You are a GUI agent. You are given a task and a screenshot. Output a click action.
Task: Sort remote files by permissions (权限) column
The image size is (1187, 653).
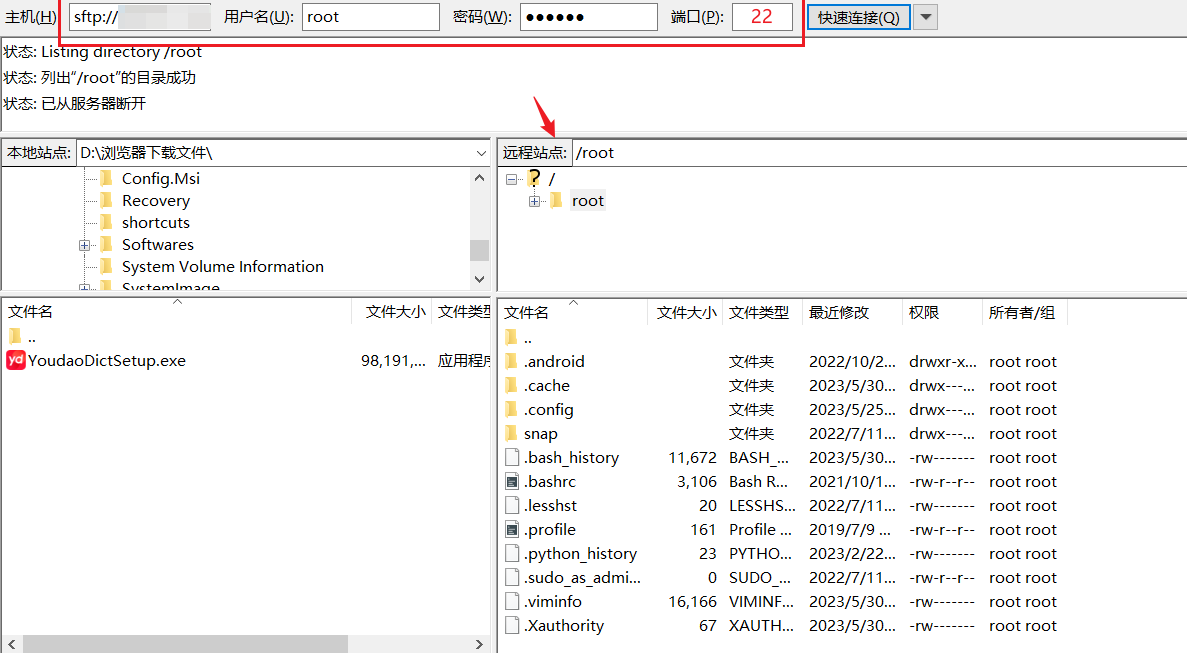click(x=942, y=313)
